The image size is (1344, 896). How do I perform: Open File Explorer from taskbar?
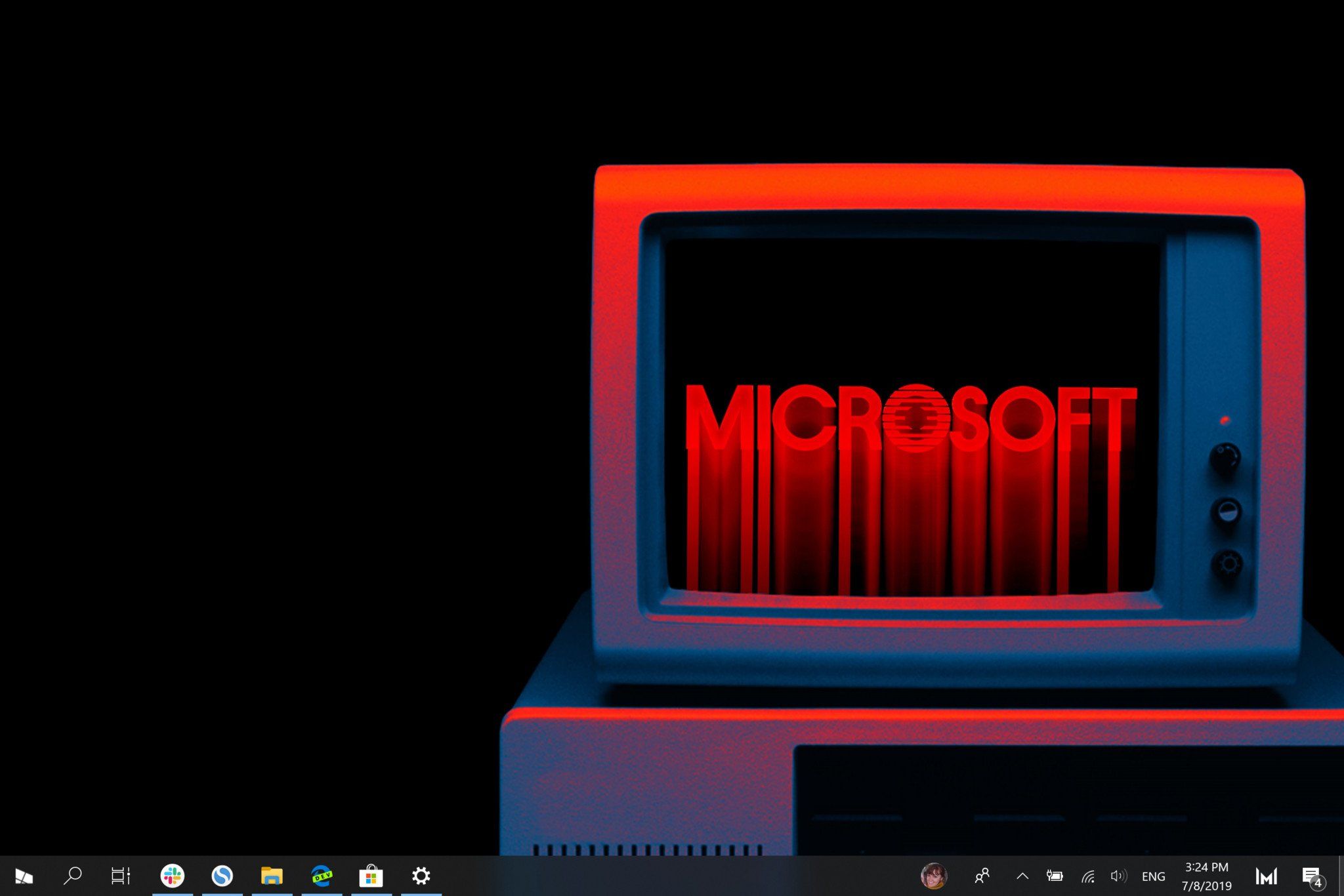point(272,876)
